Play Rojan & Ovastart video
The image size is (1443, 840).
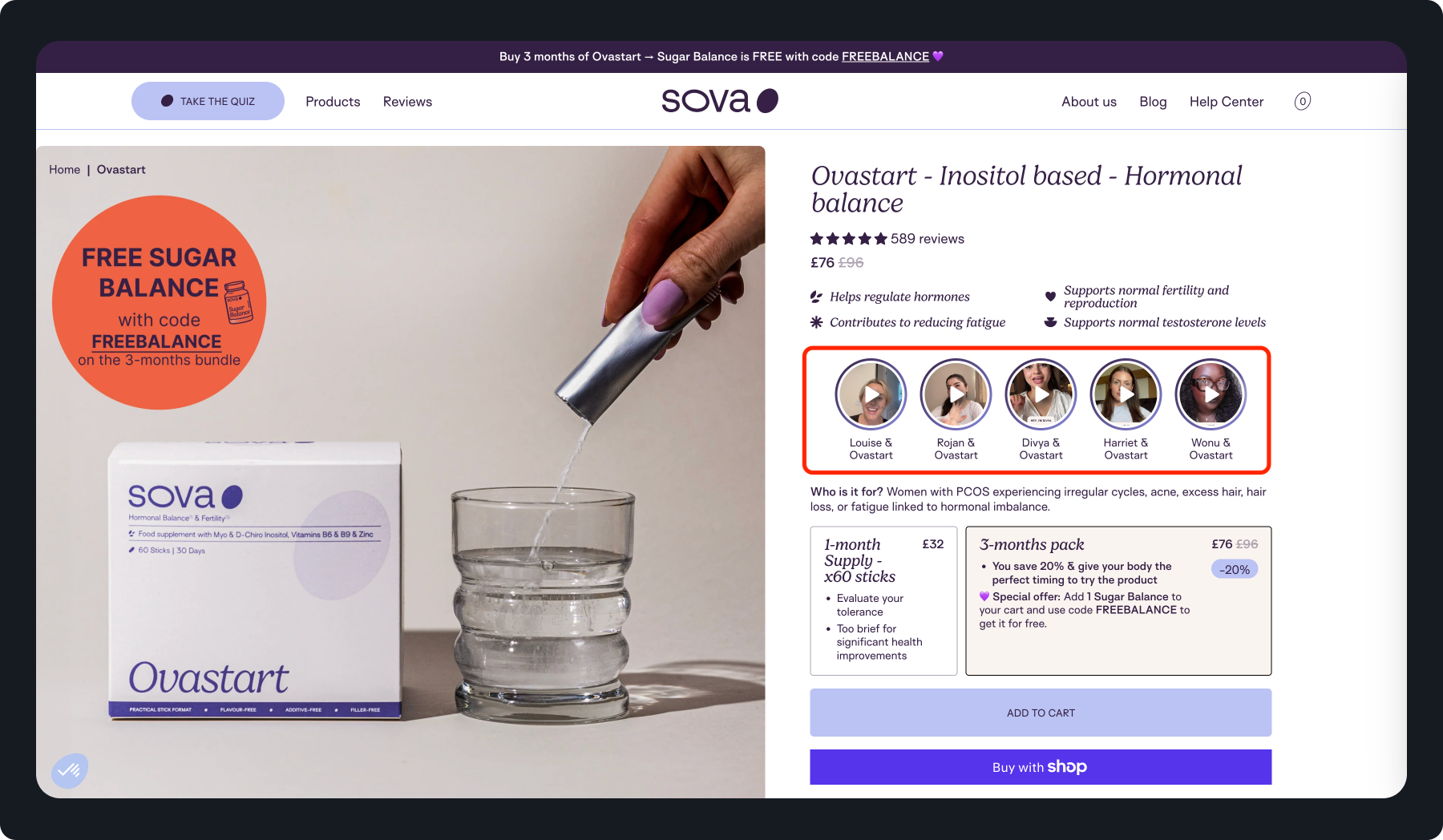956,394
